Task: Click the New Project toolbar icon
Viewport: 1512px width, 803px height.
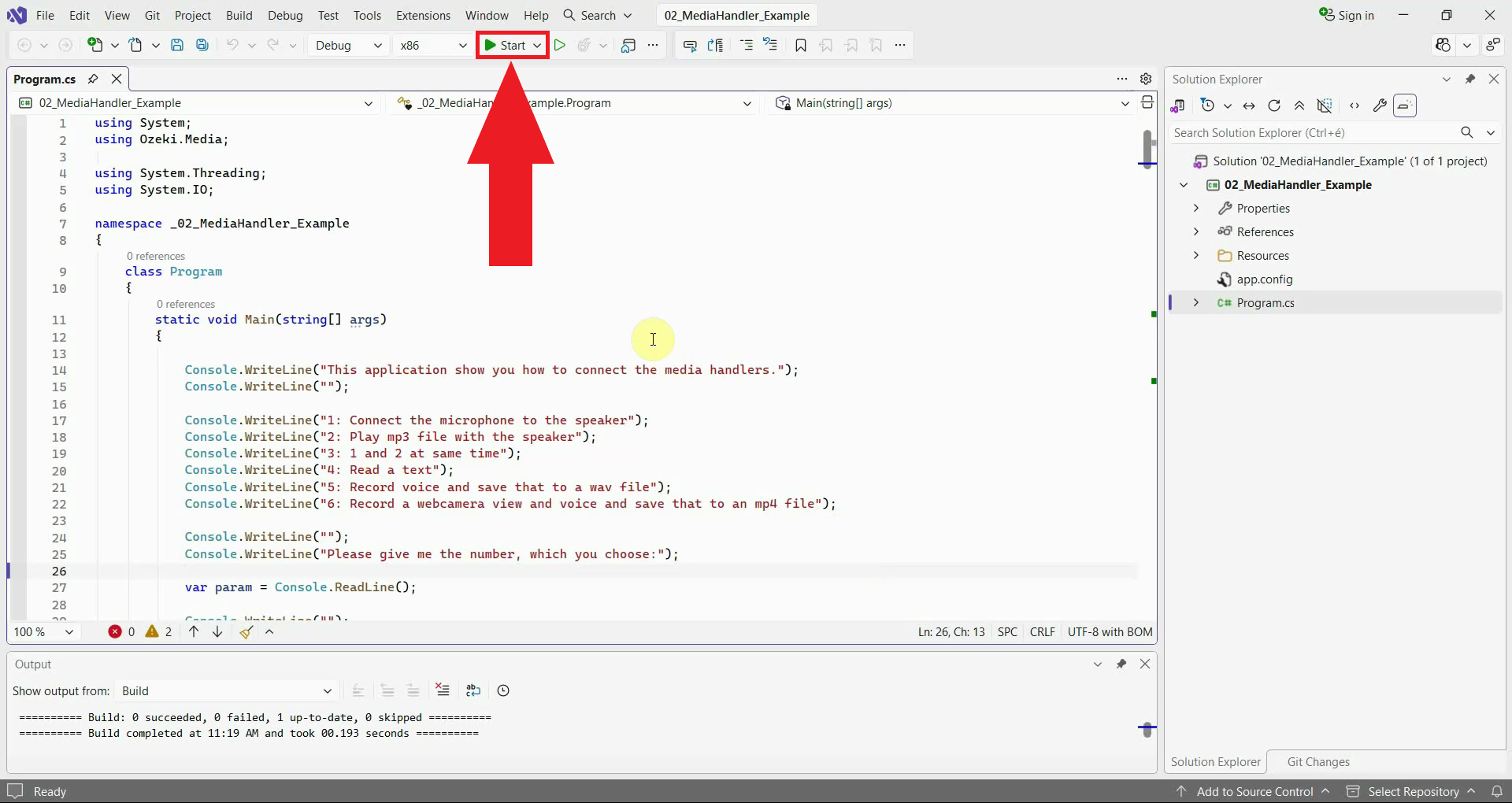Action: (x=94, y=46)
